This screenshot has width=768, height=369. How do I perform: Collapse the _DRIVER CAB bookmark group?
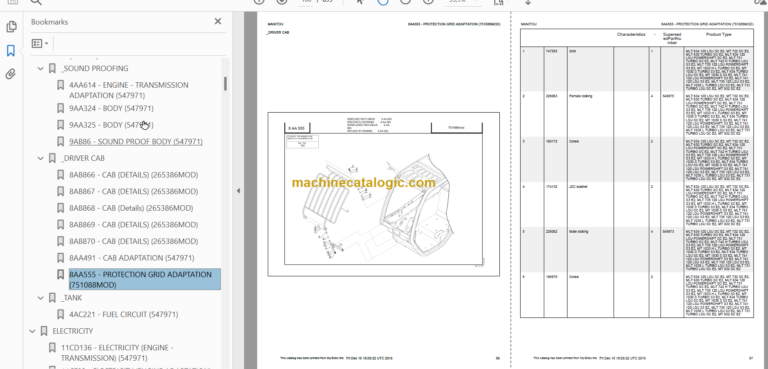point(41,158)
